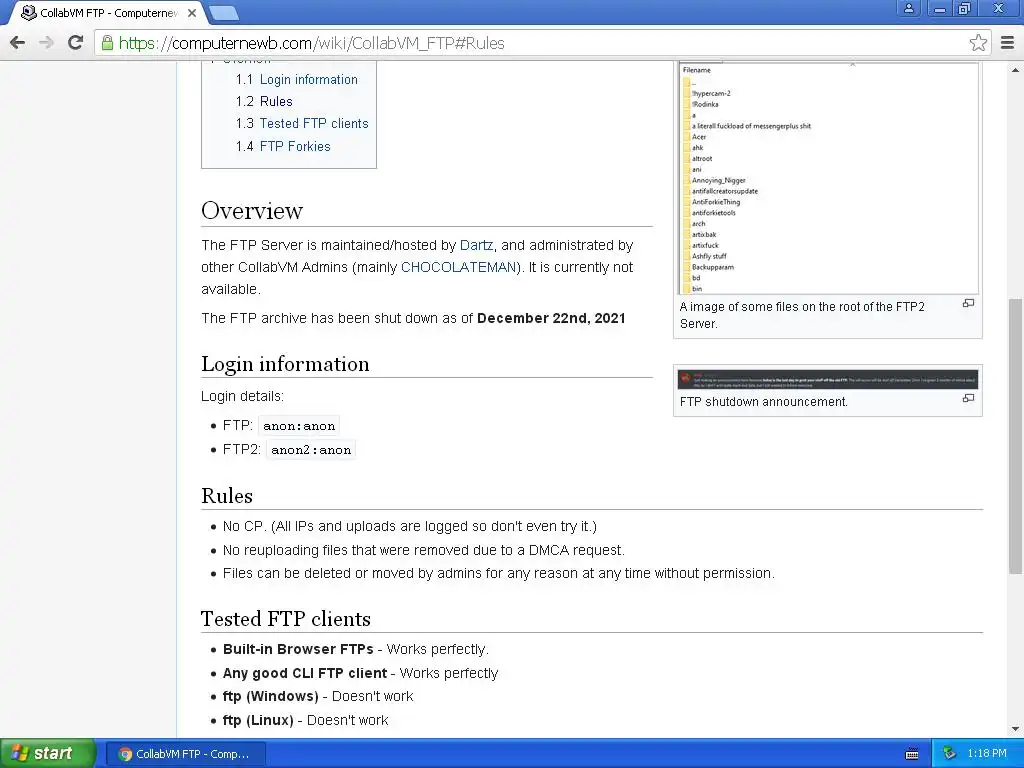Screen dimensions: 1024x768
Task: Click the vertical scrollbar thumb
Action: pos(1016,436)
